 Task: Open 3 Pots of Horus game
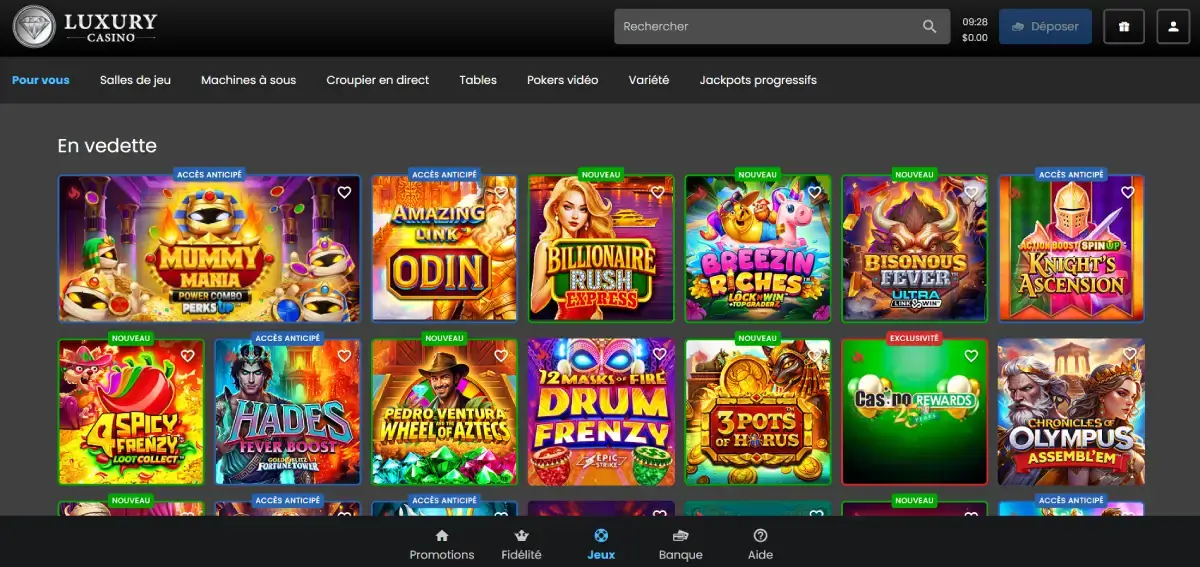click(758, 412)
